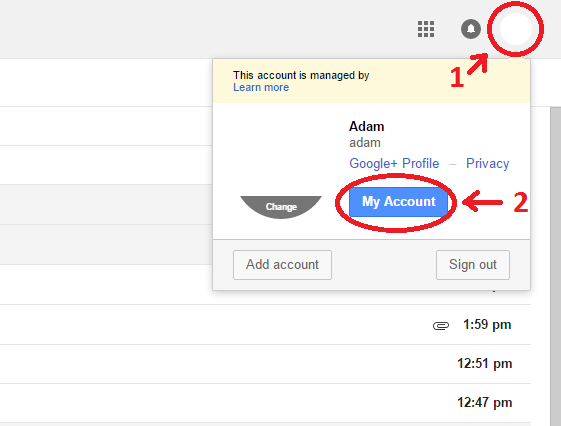Click Change on the profile photo
The image size is (561, 426).
281,207
